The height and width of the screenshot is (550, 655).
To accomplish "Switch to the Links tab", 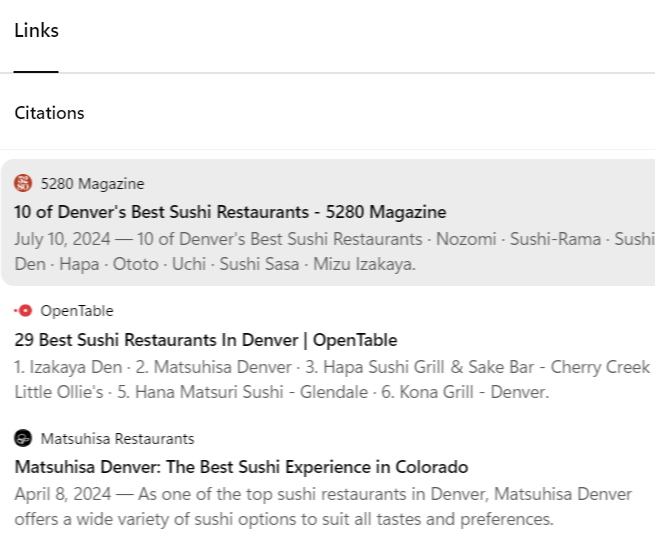I will click(x=36, y=31).
